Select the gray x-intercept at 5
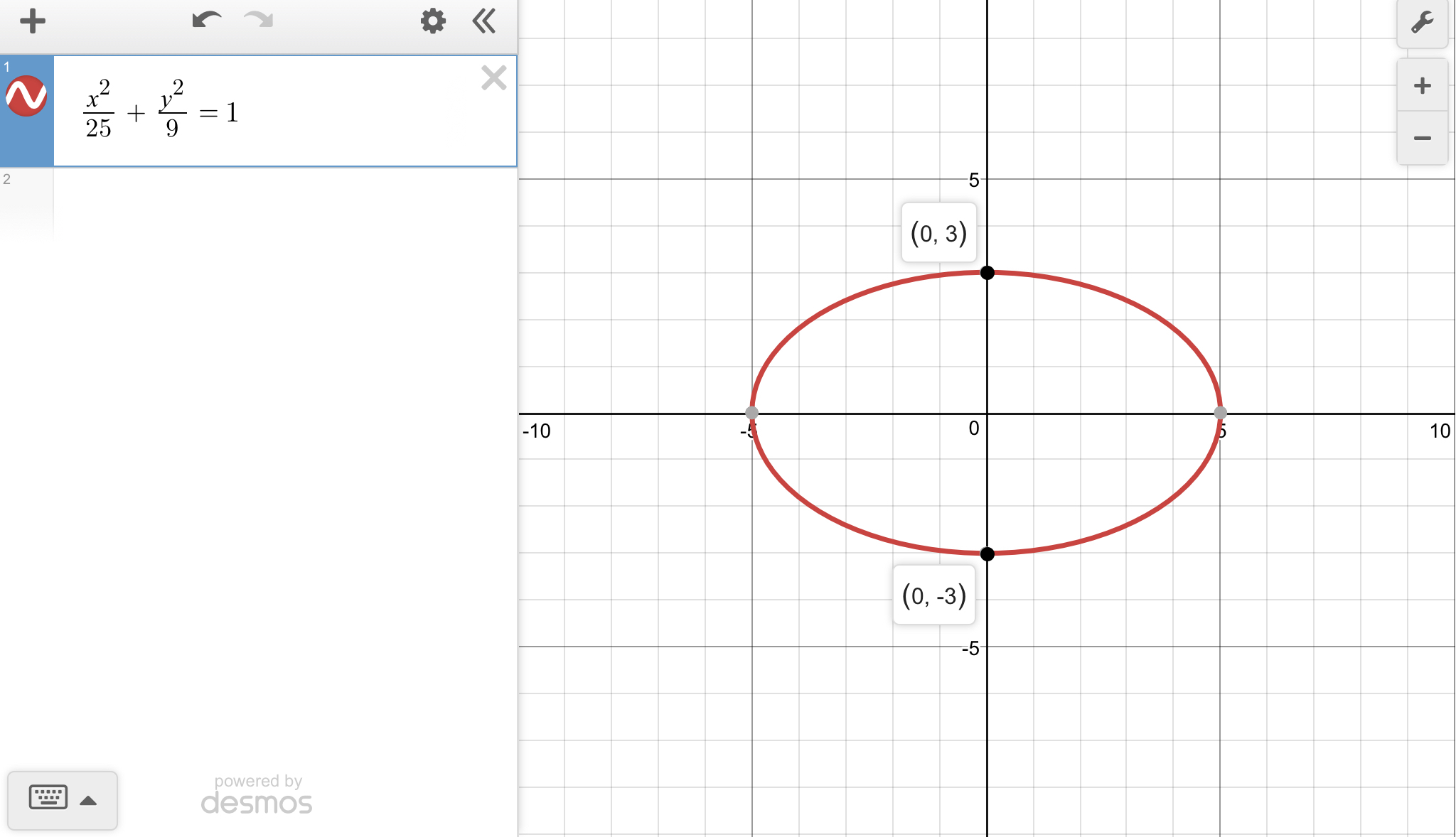 [x=1220, y=413]
